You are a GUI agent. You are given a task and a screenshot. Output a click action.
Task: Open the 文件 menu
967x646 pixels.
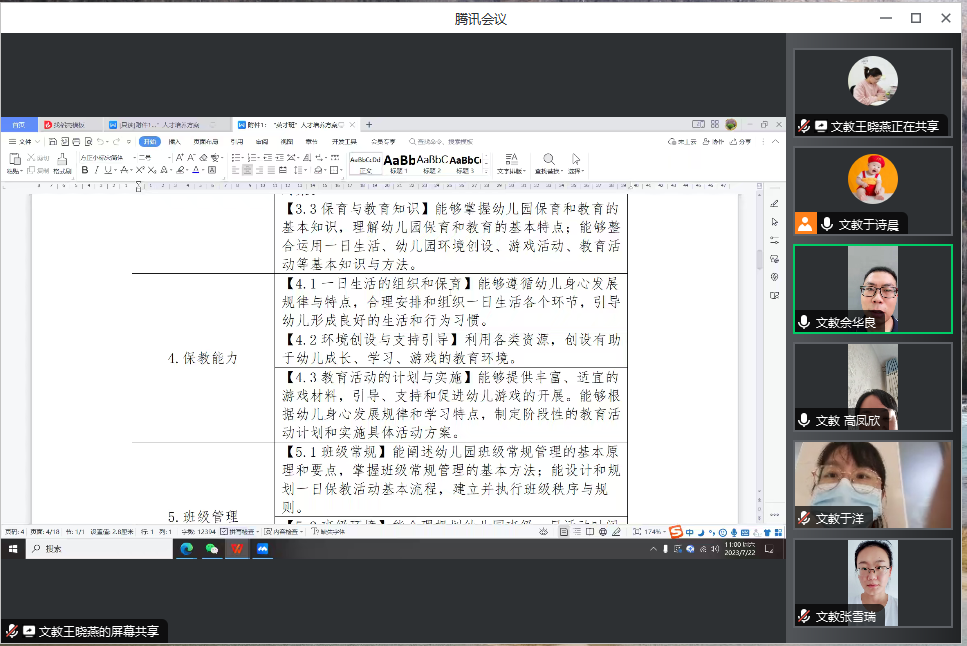coord(20,142)
